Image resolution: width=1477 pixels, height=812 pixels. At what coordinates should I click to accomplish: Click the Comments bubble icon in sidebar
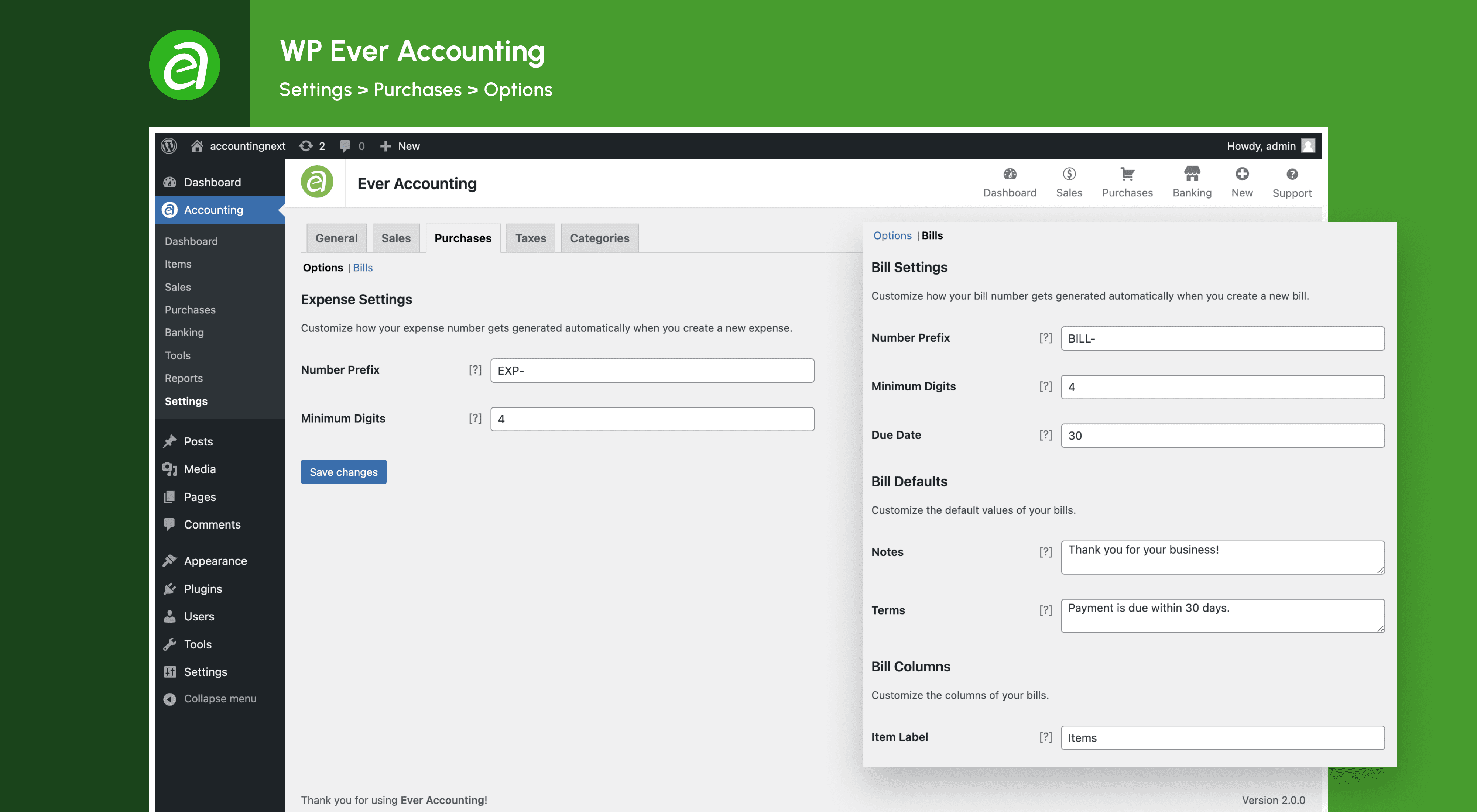coord(170,524)
